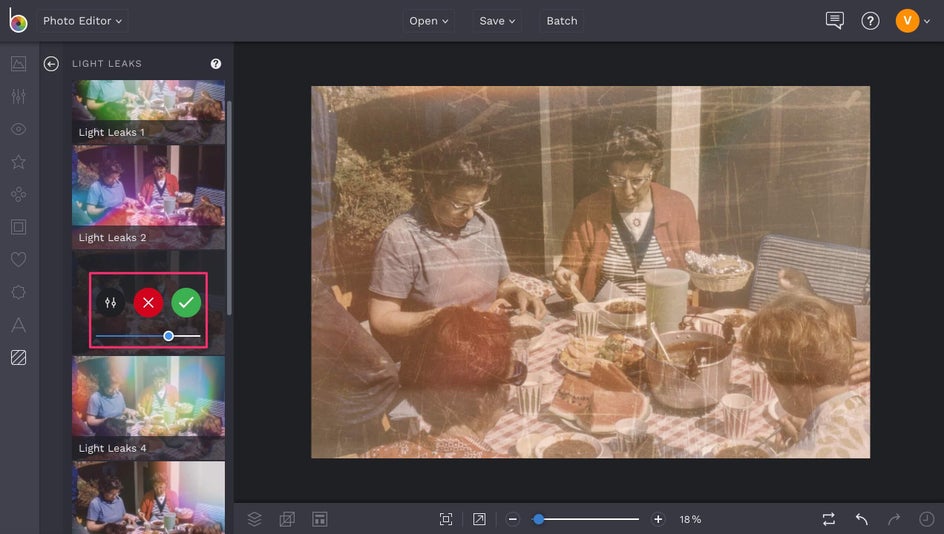Image resolution: width=944 pixels, height=534 pixels.
Task: Open the Image Manager sidebar icon
Action: (19, 64)
